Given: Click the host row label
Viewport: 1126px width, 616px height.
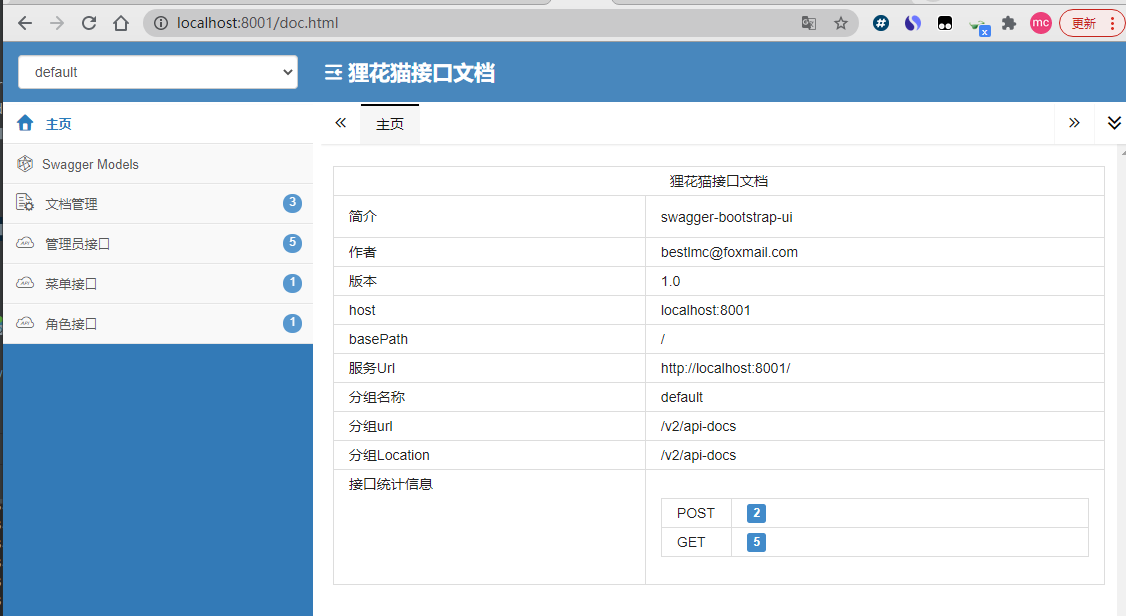Looking at the screenshot, I should 362,310.
